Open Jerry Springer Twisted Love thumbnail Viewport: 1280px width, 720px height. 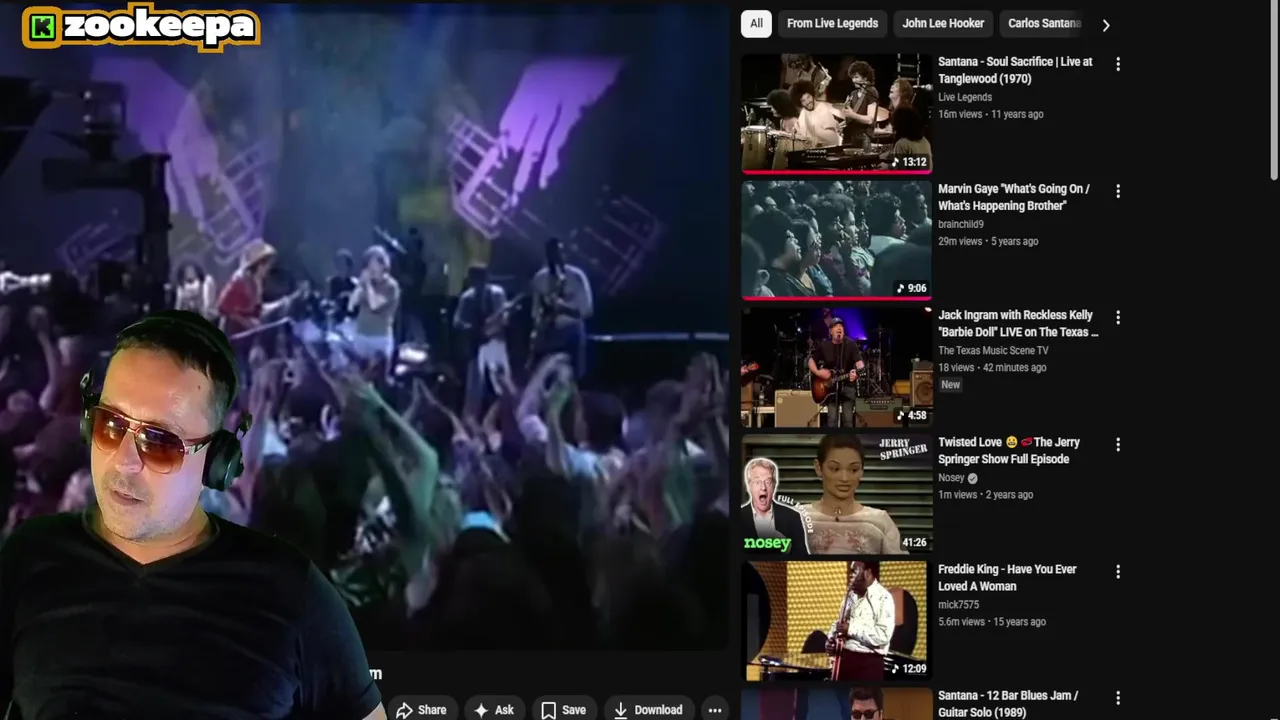tap(837, 494)
